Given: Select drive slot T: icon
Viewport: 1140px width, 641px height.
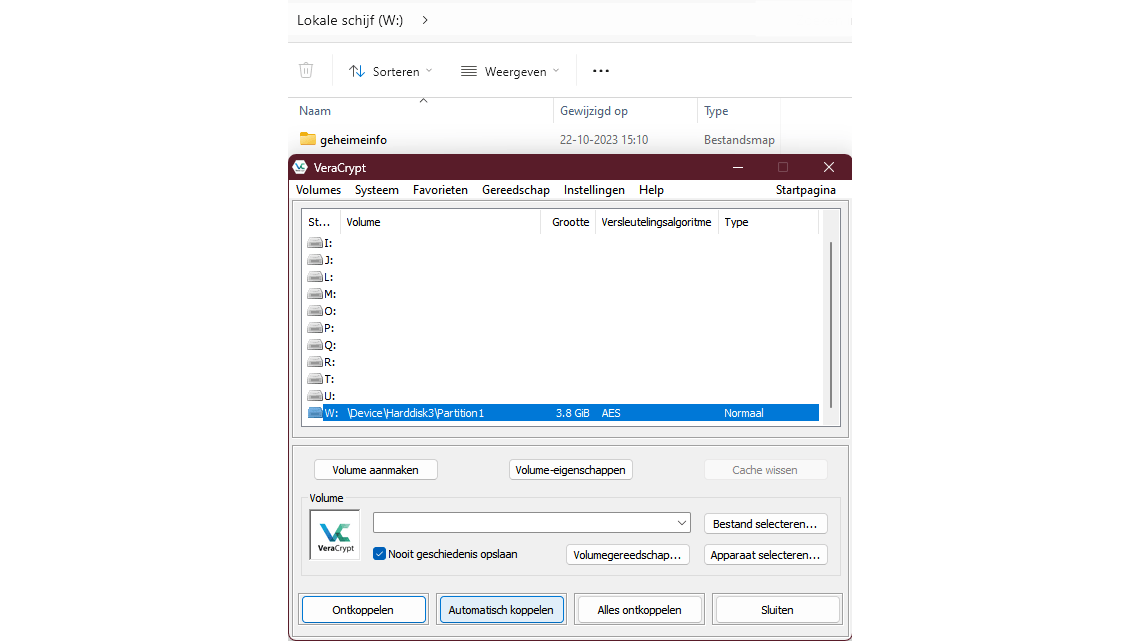Looking at the screenshot, I should coord(315,379).
